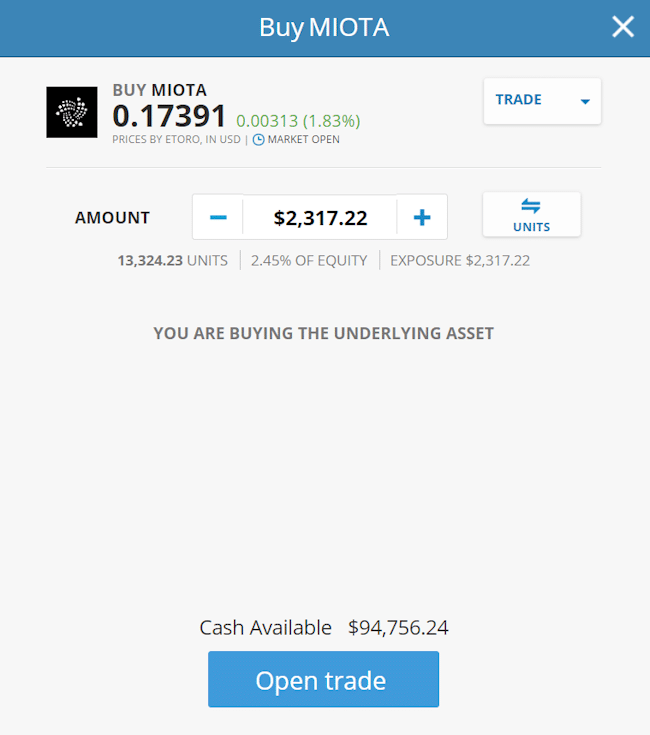Close the Buy MIOTA dialog

[623, 27]
